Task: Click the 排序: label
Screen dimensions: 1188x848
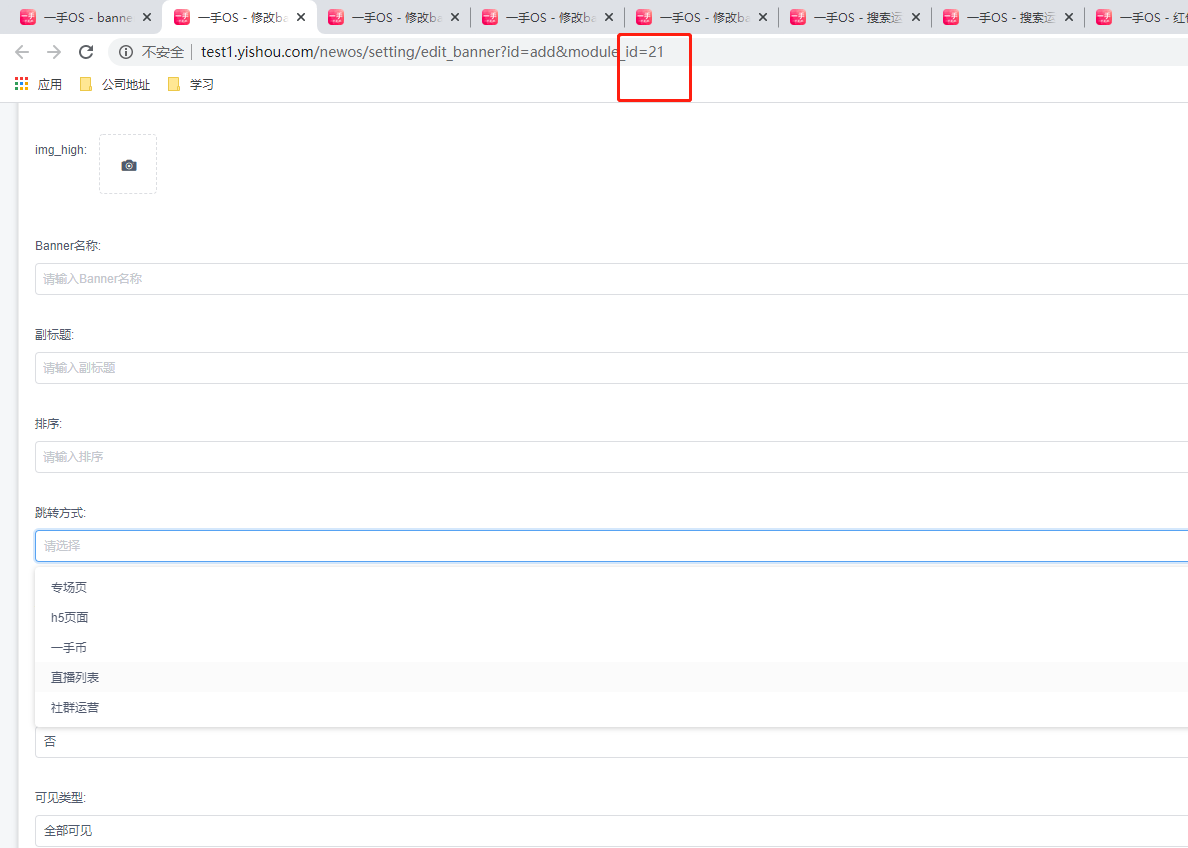Action: (x=48, y=424)
